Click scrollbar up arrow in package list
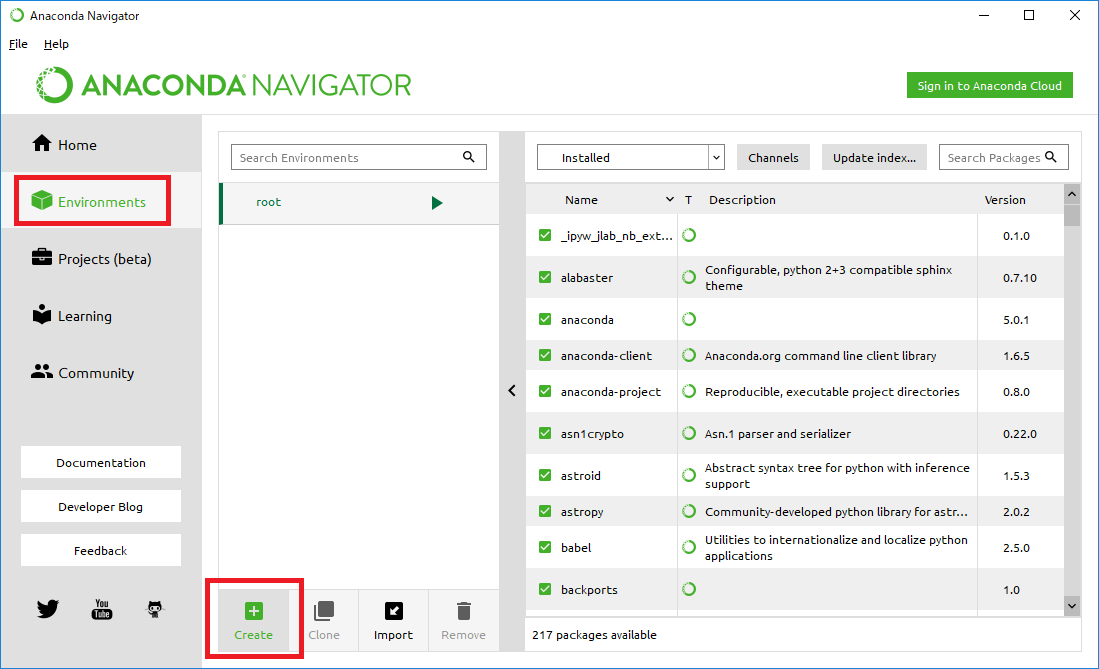The width and height of the screenshot is (1099, 669). coord(1072,194)
